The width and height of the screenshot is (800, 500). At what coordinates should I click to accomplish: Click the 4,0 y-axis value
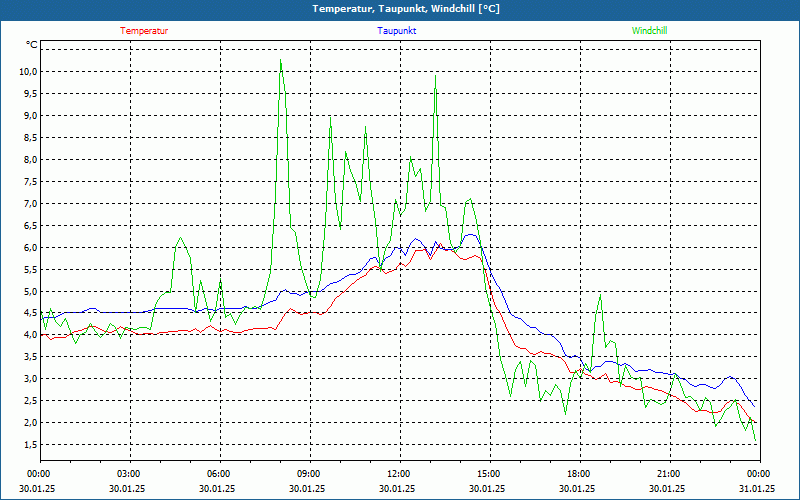(x=30, y=335)
